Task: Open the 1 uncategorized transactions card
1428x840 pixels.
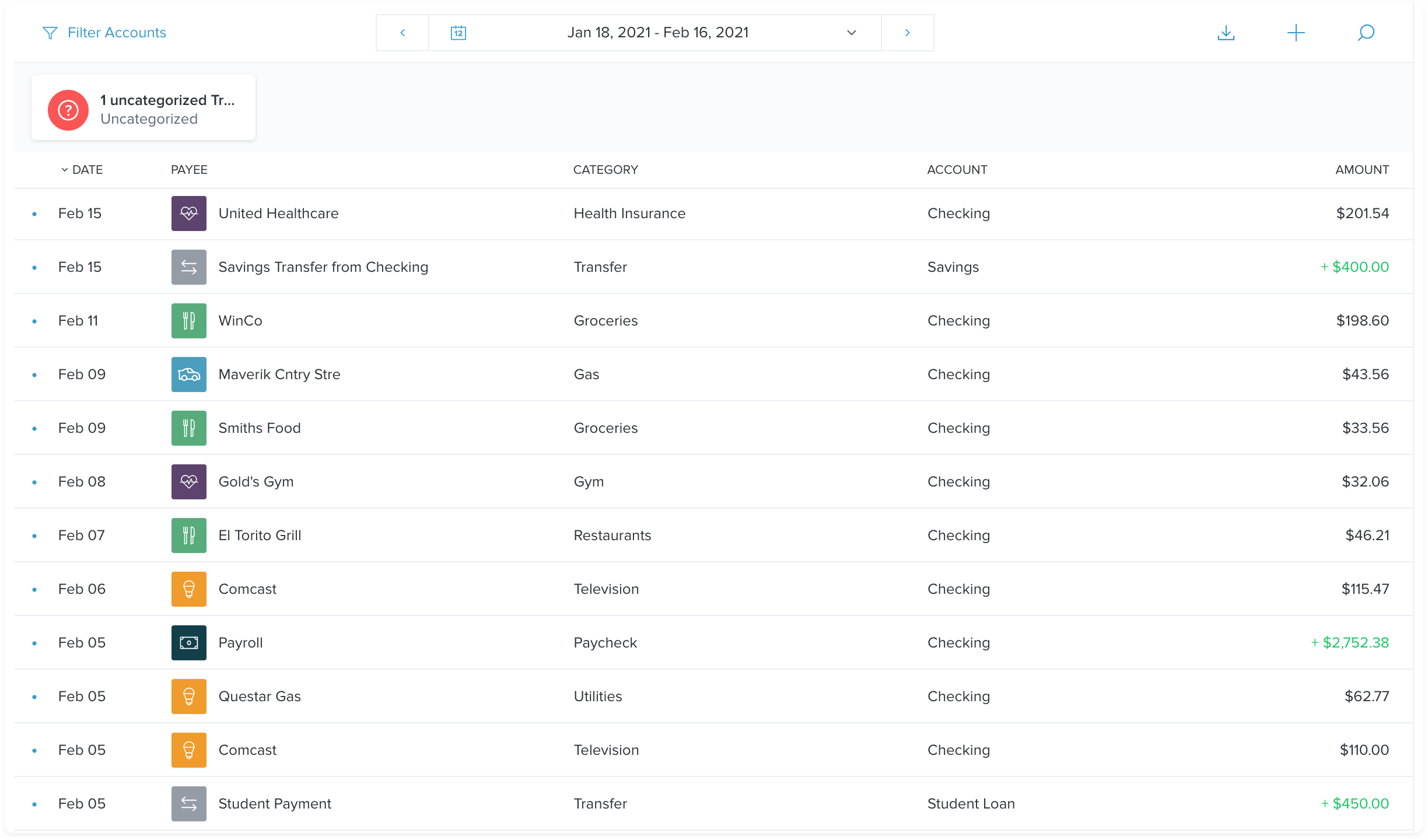Action: coord(167,108)
